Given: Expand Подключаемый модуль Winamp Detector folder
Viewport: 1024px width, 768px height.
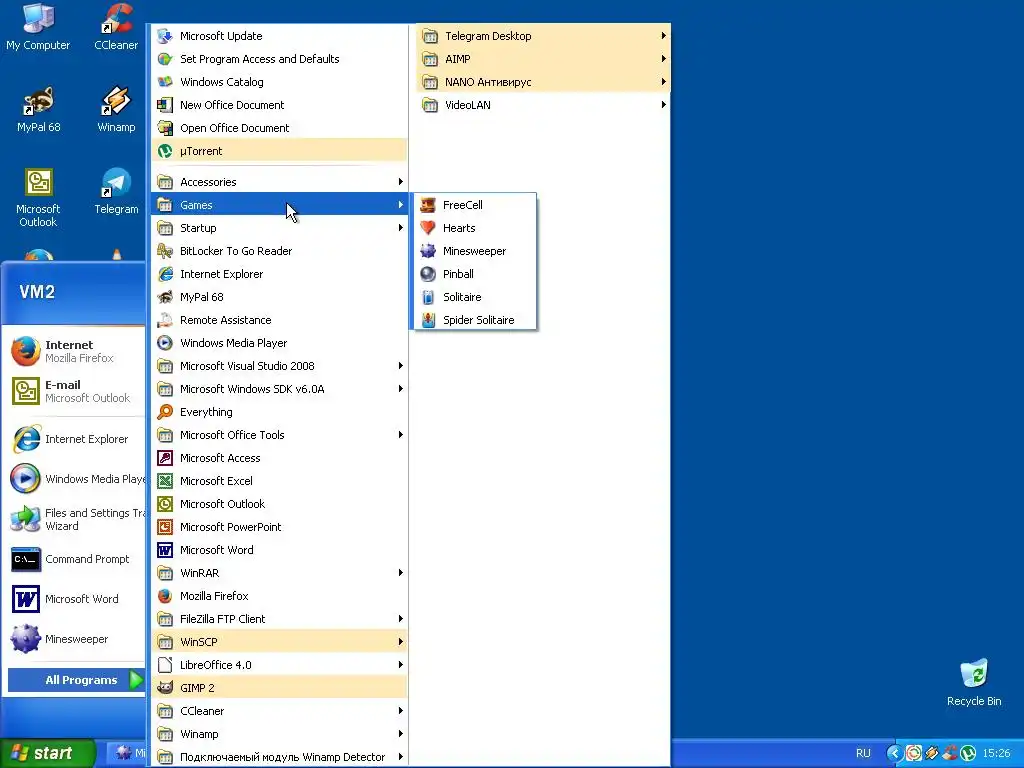Looking at the screenshot, I should click(280, 757).
